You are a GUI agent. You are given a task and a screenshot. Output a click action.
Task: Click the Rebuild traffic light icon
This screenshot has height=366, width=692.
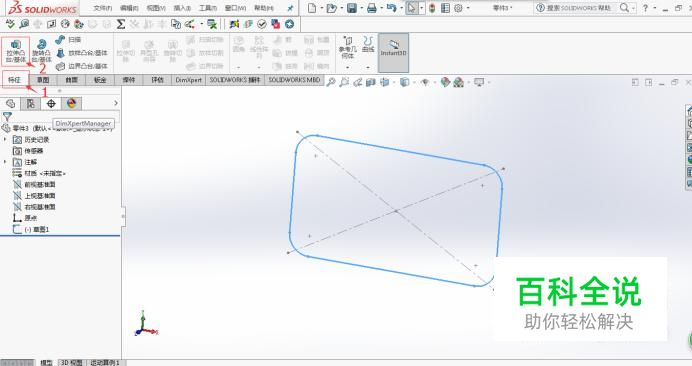click(432, 8)
